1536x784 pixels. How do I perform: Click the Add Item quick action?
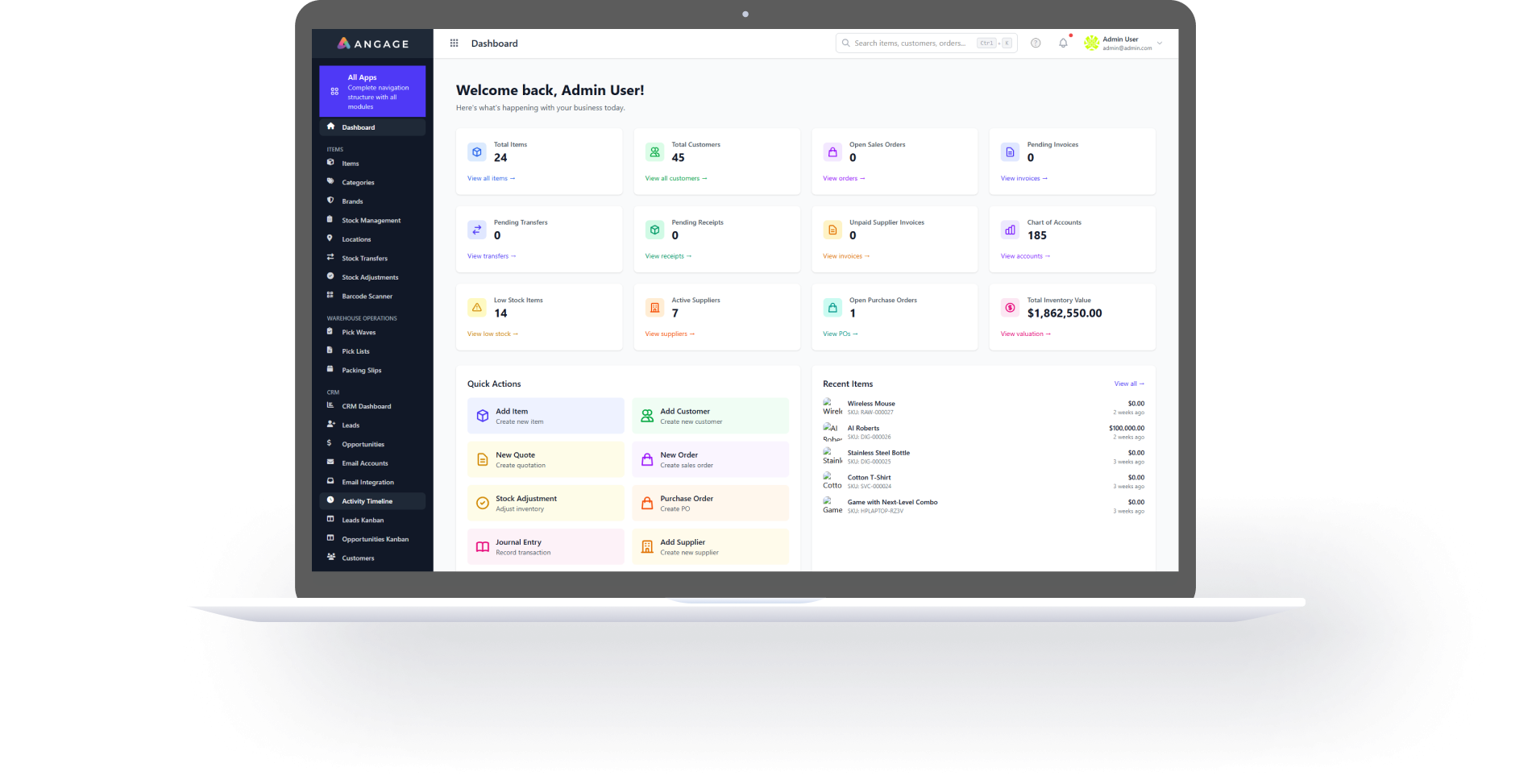pos(546,416)
